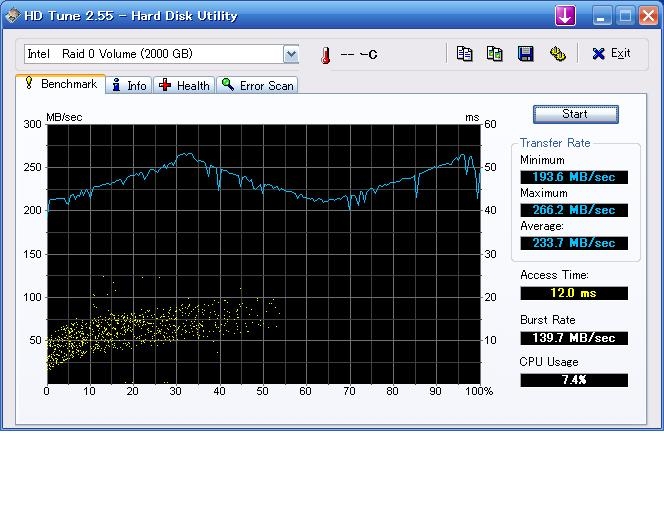Viewport: 664px width, 512px height.
Task: Click the temperature readout -- °C
Action: pos(359,54)
